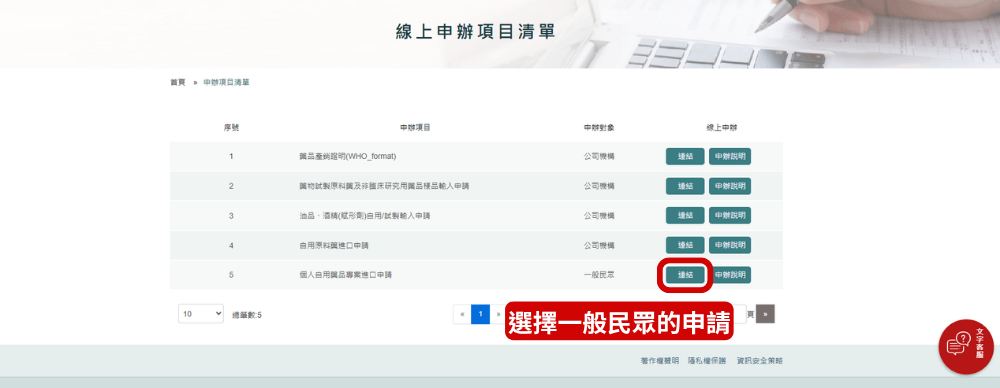Go to 首頁 in breadcrumb
Image resolution: width=1000 pixels, height=388 pixels.
177,83
